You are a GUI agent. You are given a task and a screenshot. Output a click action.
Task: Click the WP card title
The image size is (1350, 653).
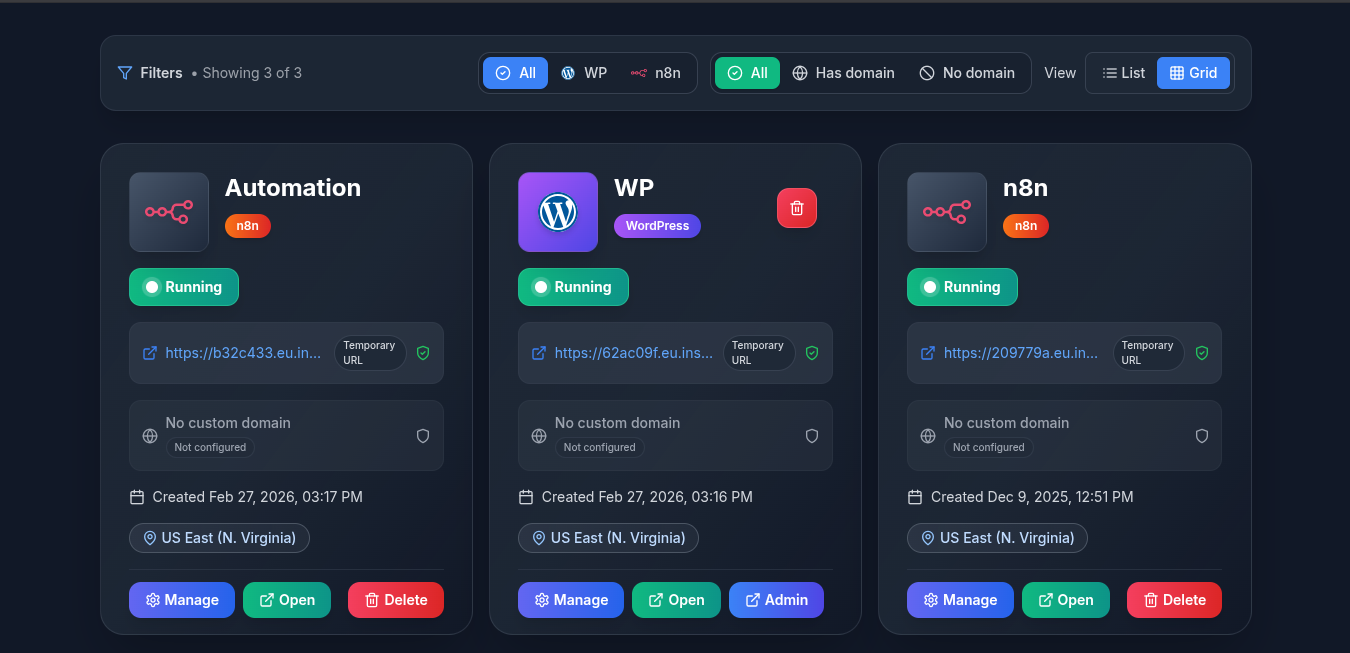634,188
